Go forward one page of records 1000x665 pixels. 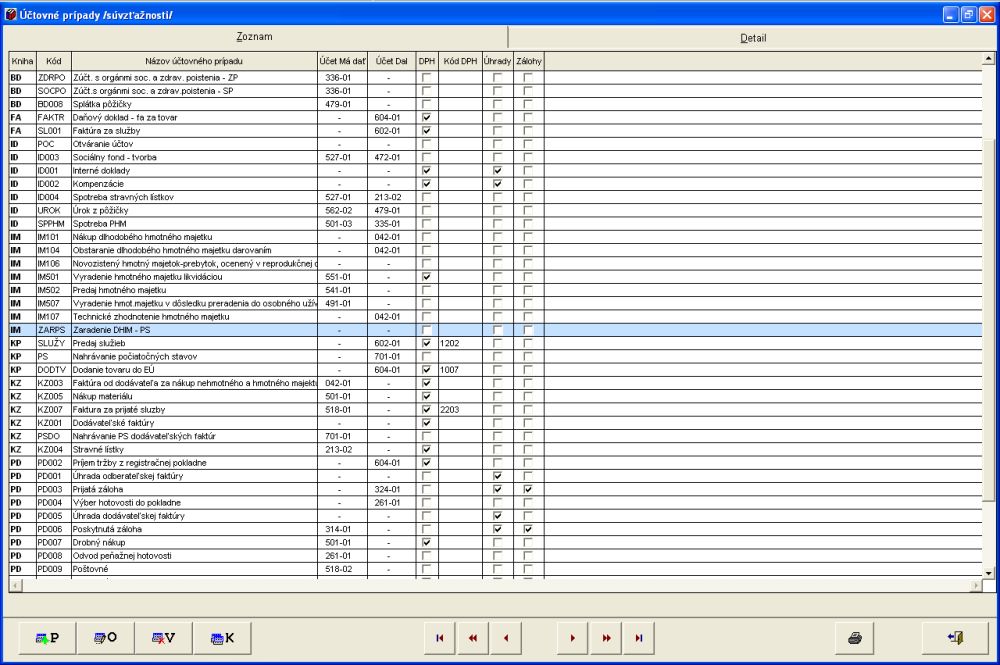[606, 638]
